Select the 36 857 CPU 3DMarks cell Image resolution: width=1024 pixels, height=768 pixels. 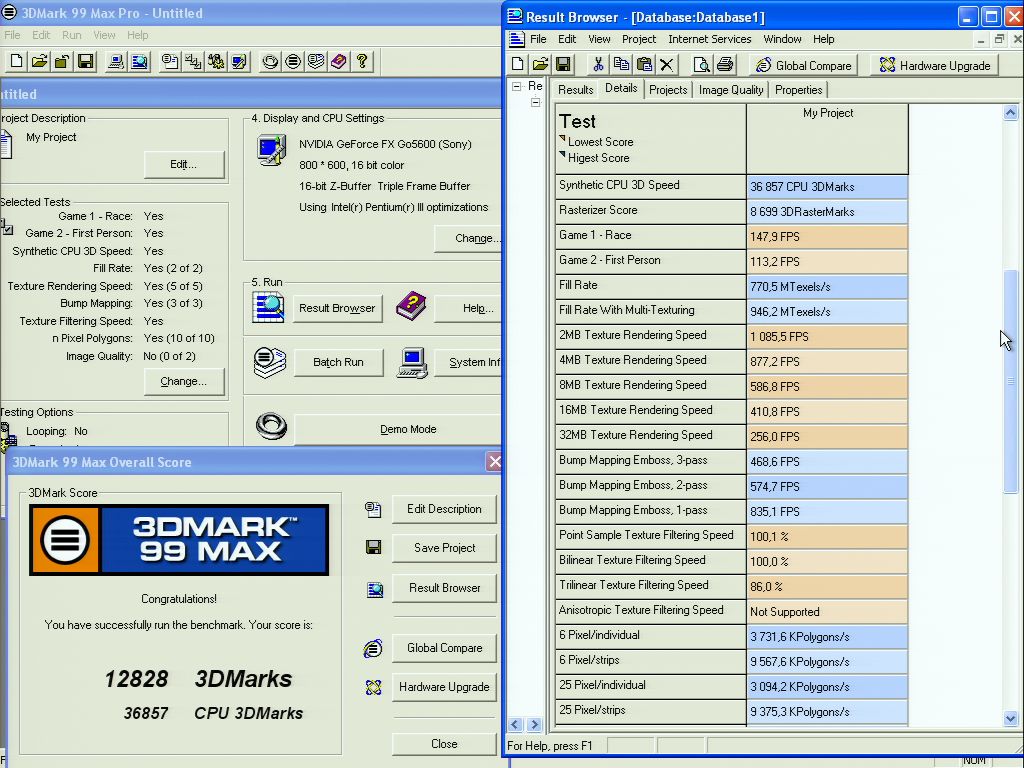coord(827,187)
